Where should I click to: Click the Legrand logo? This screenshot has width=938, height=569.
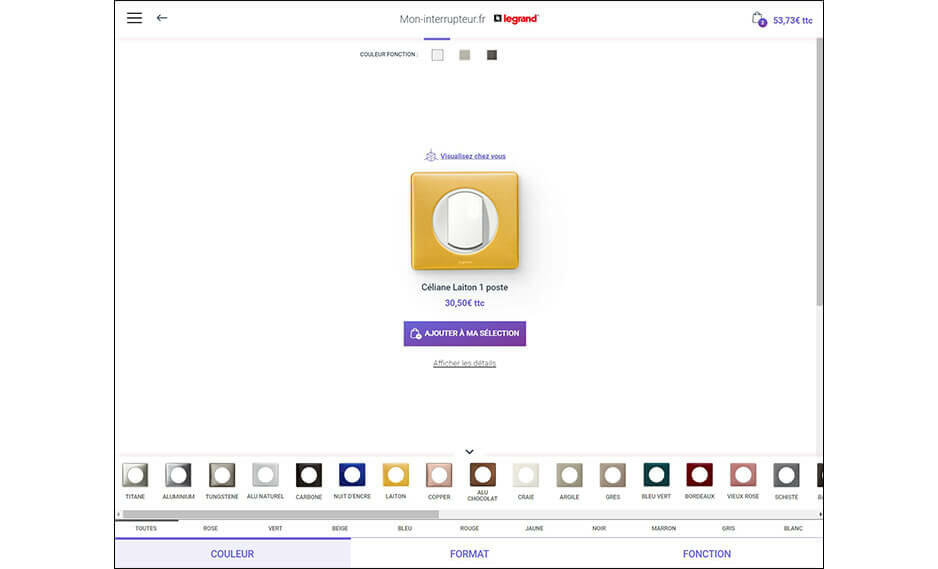[x=516, y=19]
